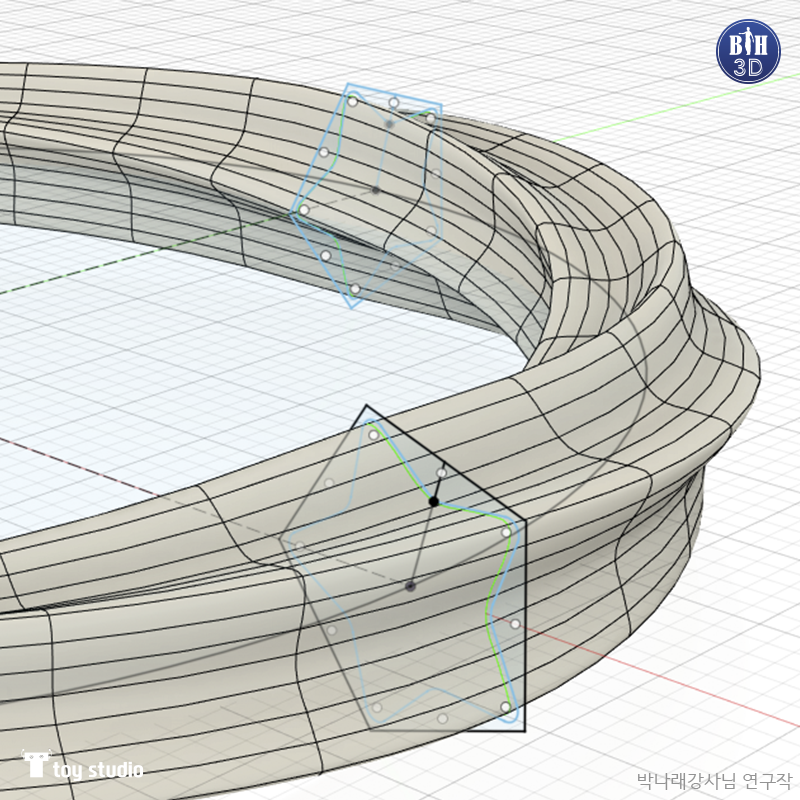Pick the center point of lower star profile
The image size is (800, 800).
(x=410, y=586)
